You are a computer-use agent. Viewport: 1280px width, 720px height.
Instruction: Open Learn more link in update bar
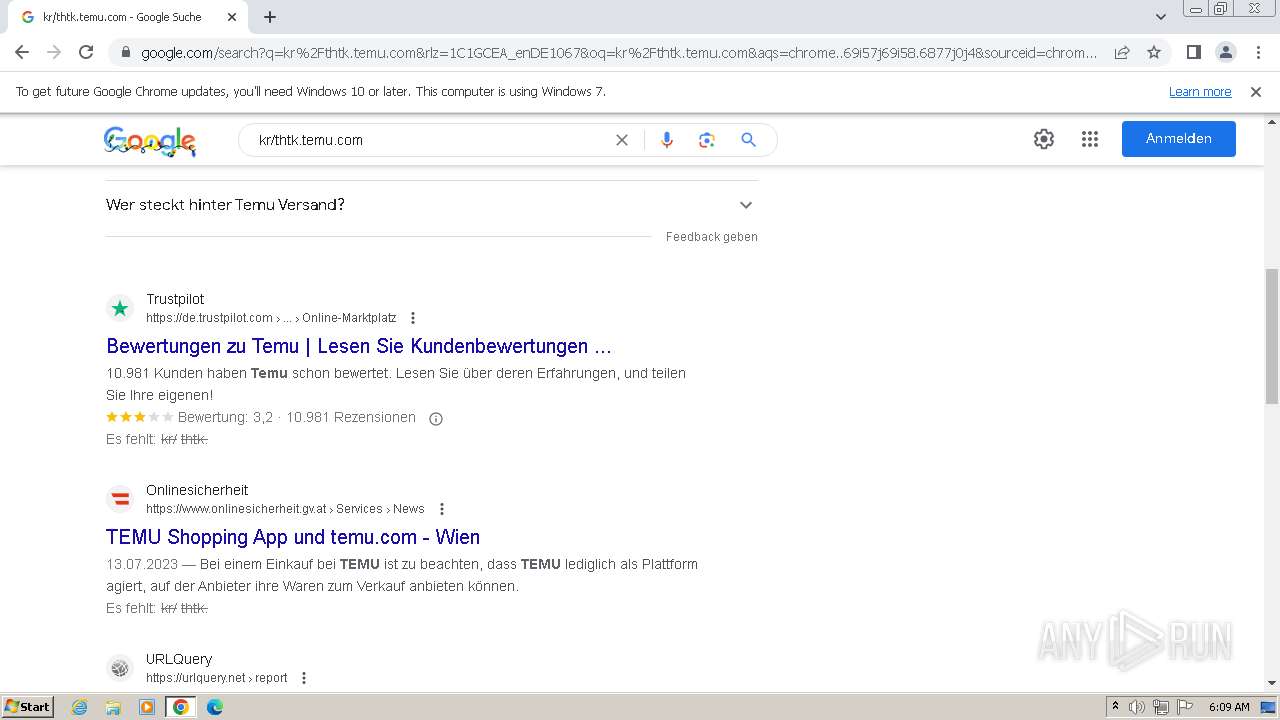tap(1200, 92)
